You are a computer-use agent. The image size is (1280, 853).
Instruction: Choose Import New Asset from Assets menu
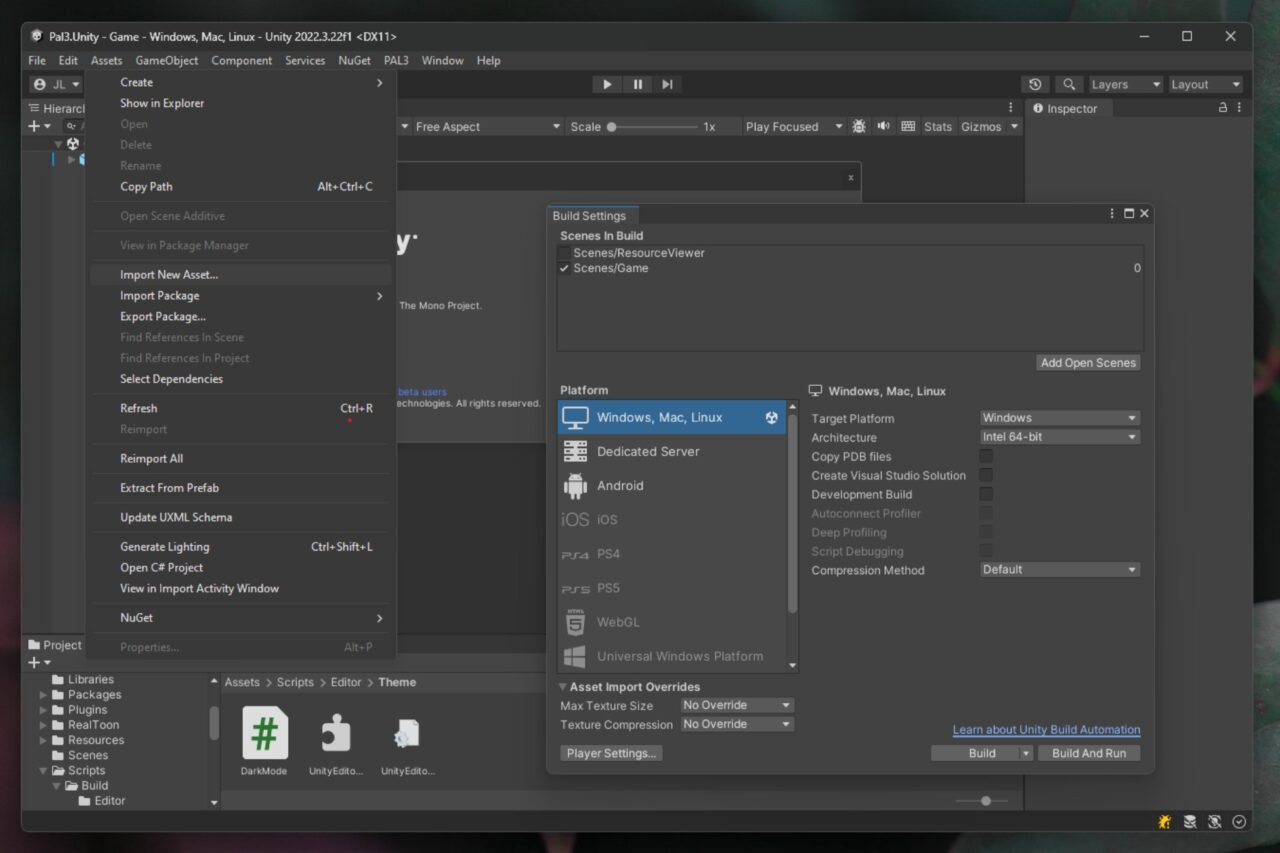(169, 275)
